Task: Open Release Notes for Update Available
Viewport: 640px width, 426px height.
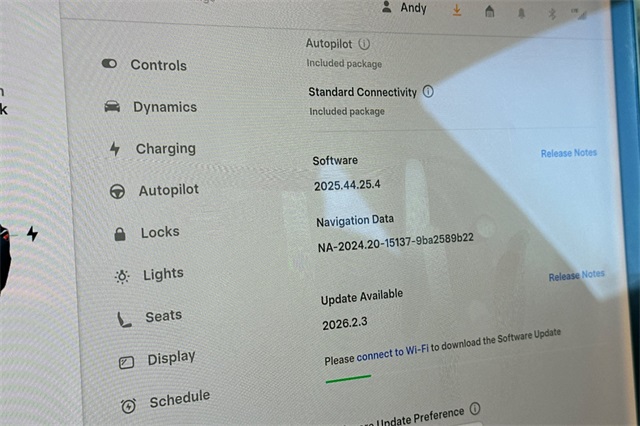Action: click(576, 275)
